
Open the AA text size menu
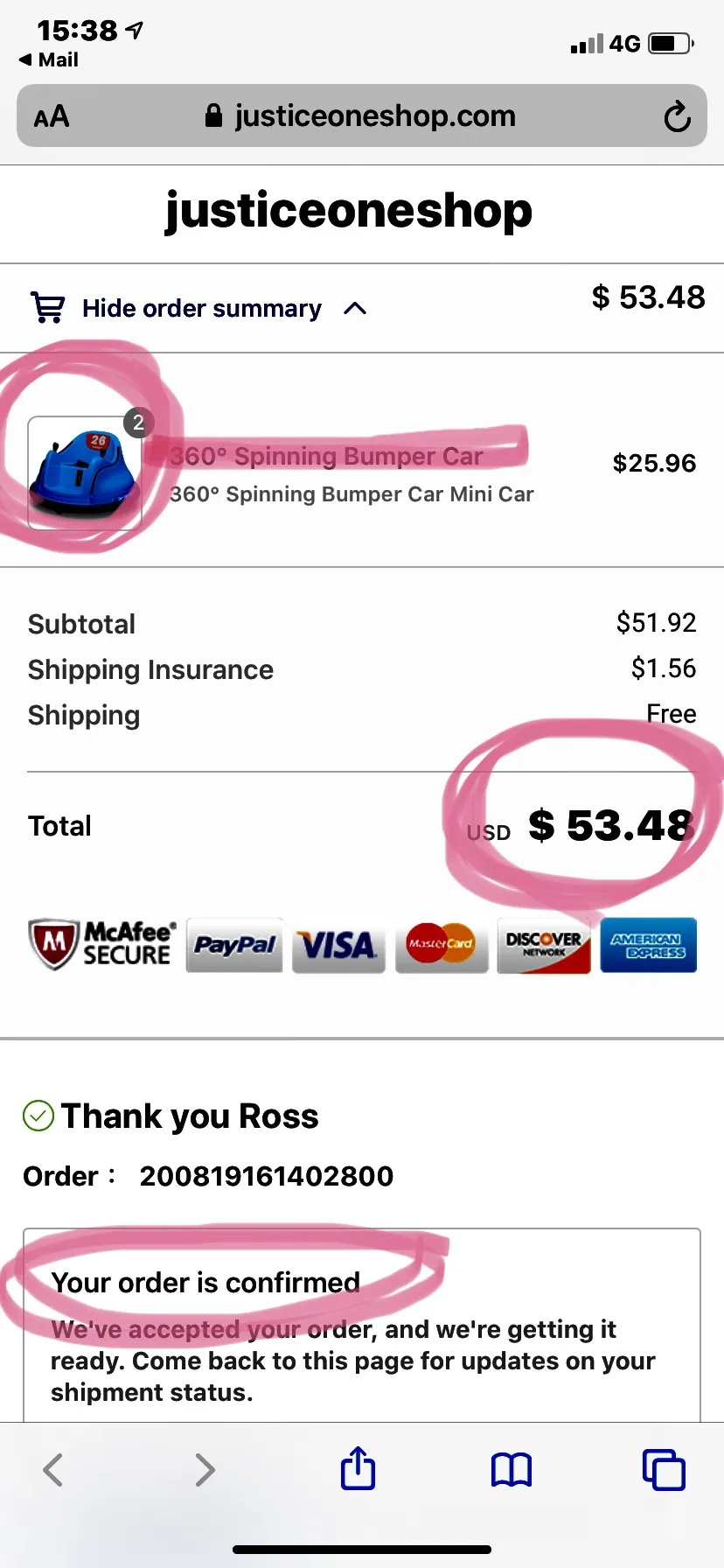(x=52, y=116)
